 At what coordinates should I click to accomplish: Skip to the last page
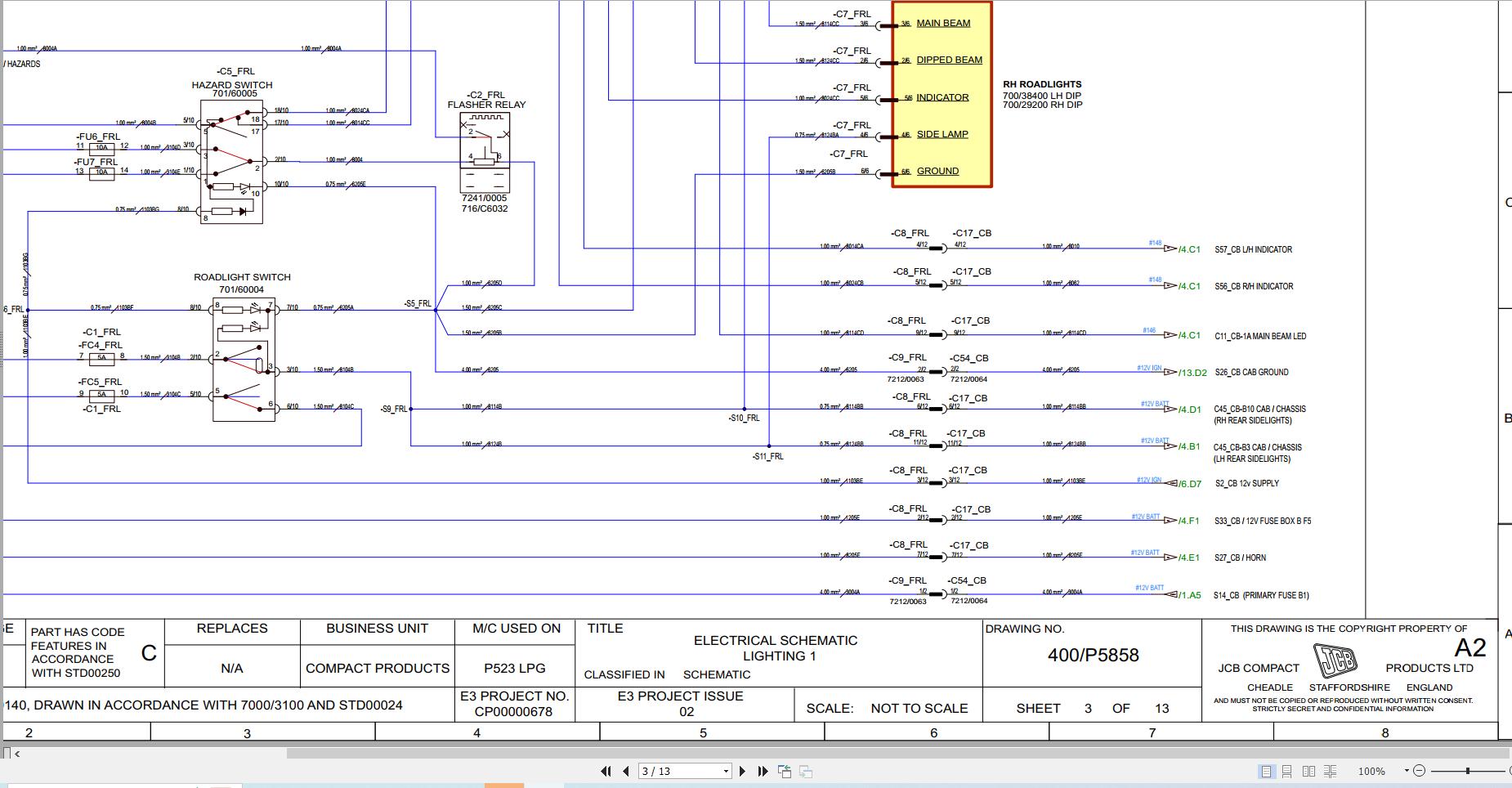(763, 770)
